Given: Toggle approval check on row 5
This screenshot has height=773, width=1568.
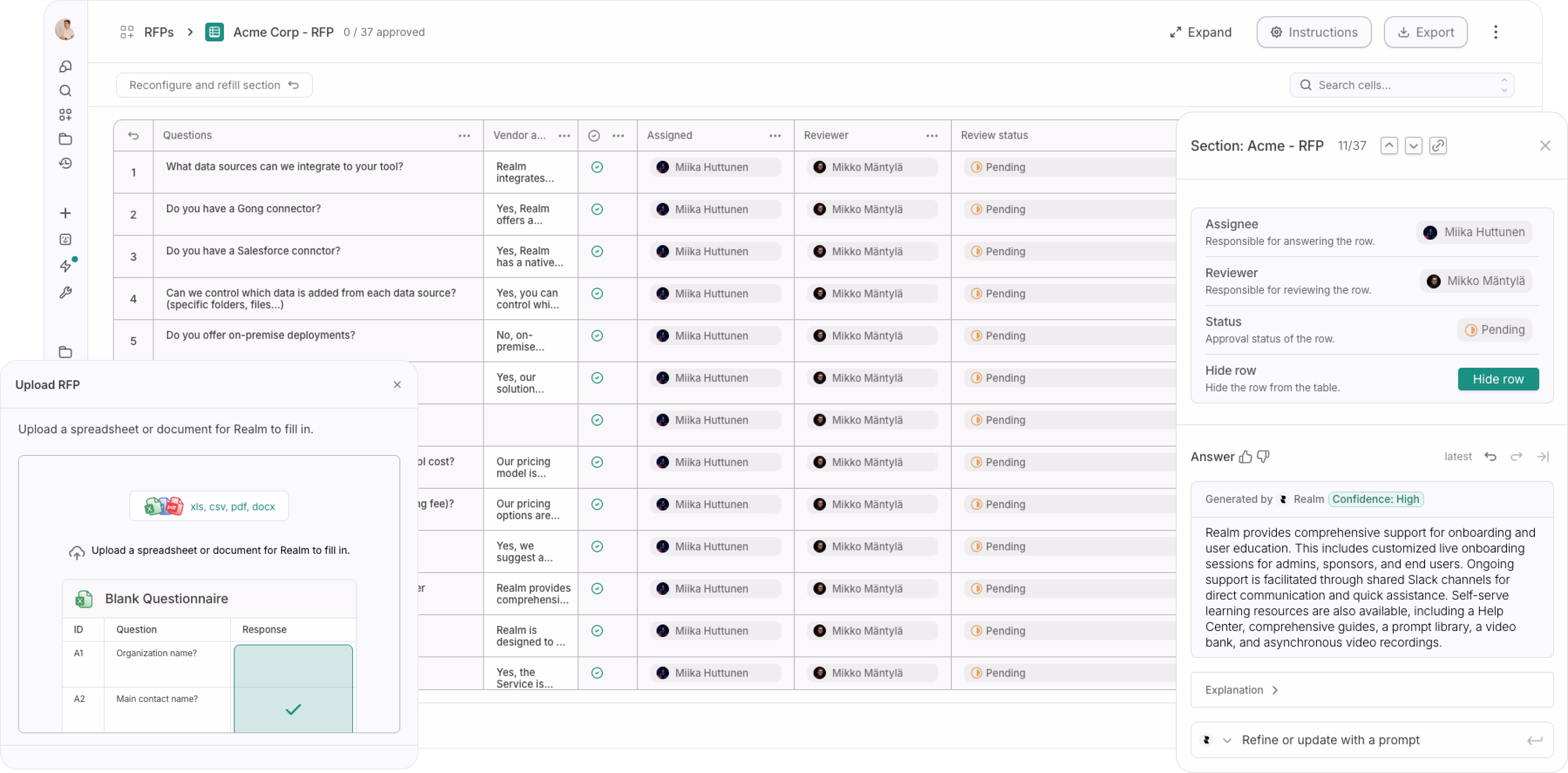Looking at the screenshot, I should tap(597, 336).
